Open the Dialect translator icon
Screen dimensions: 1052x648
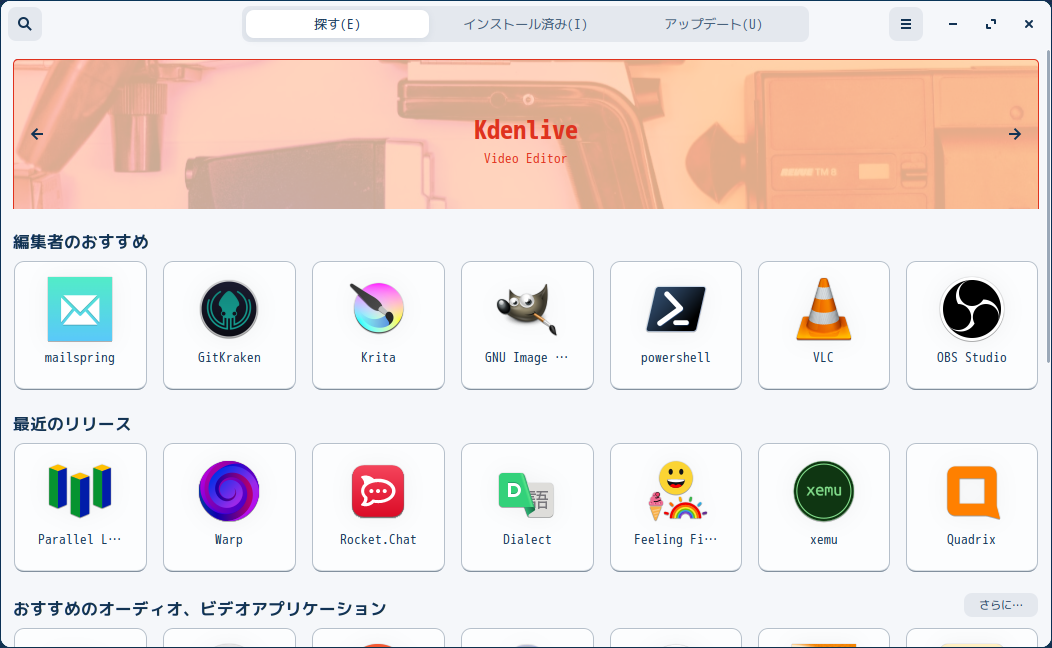(x=527, y=495)
